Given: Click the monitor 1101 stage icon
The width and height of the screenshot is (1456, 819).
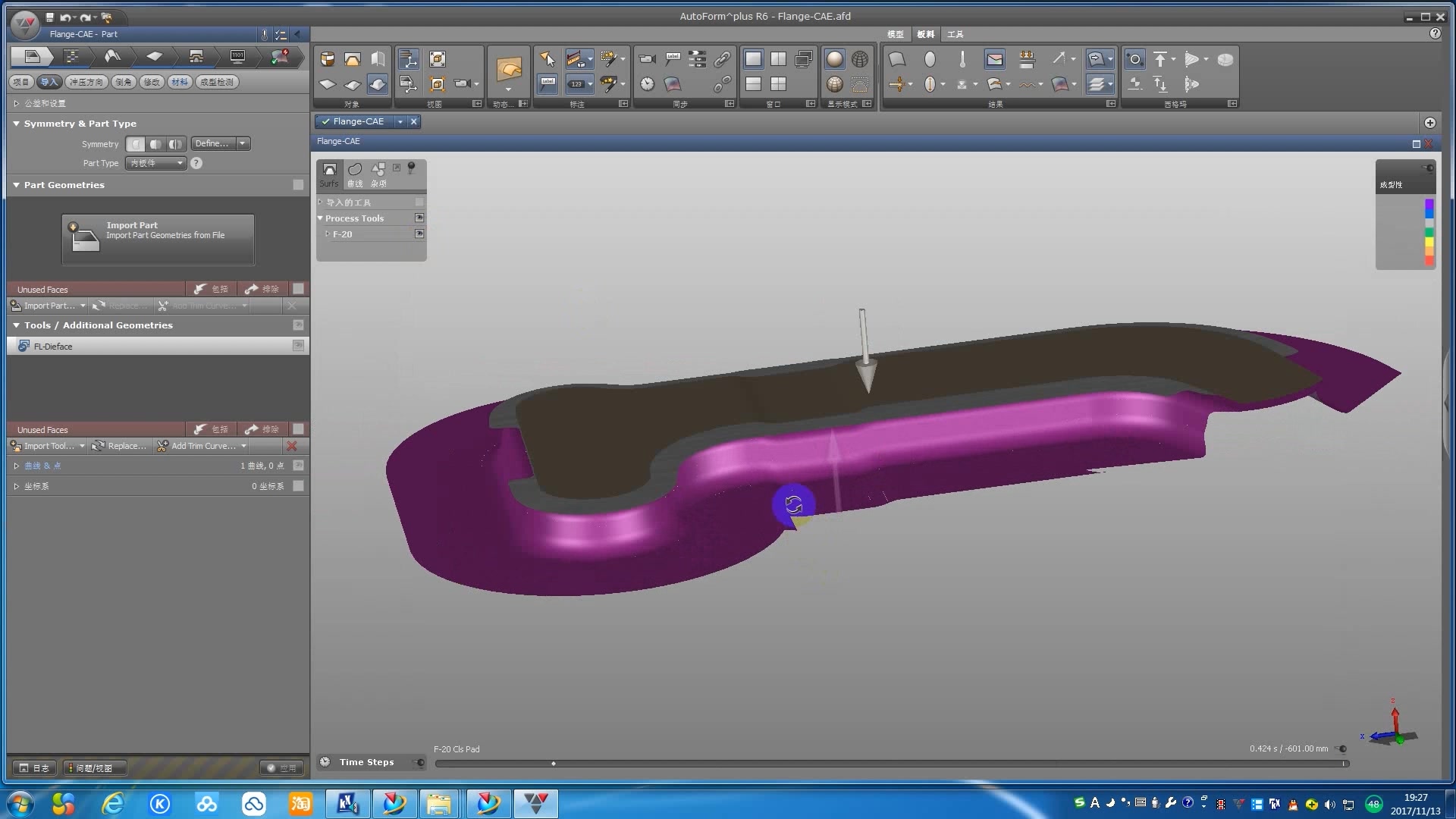Looking at the screenshot, I should [237, 56].
